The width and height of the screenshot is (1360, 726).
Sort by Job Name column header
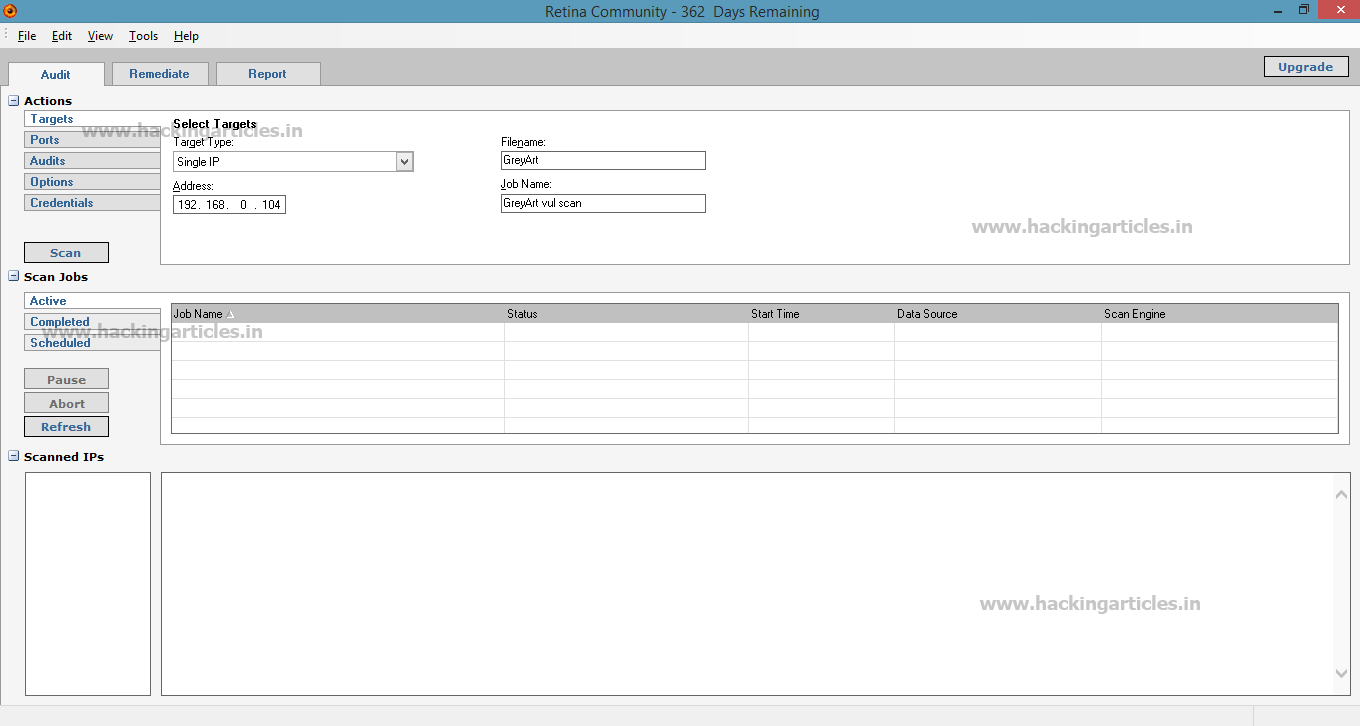pyautogui.click(x=338, y=314)
